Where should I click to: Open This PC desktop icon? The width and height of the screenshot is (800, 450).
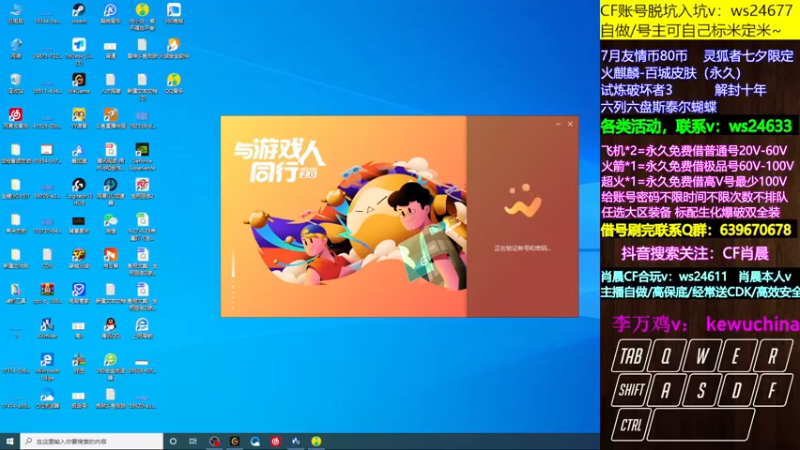click(16, 13)
